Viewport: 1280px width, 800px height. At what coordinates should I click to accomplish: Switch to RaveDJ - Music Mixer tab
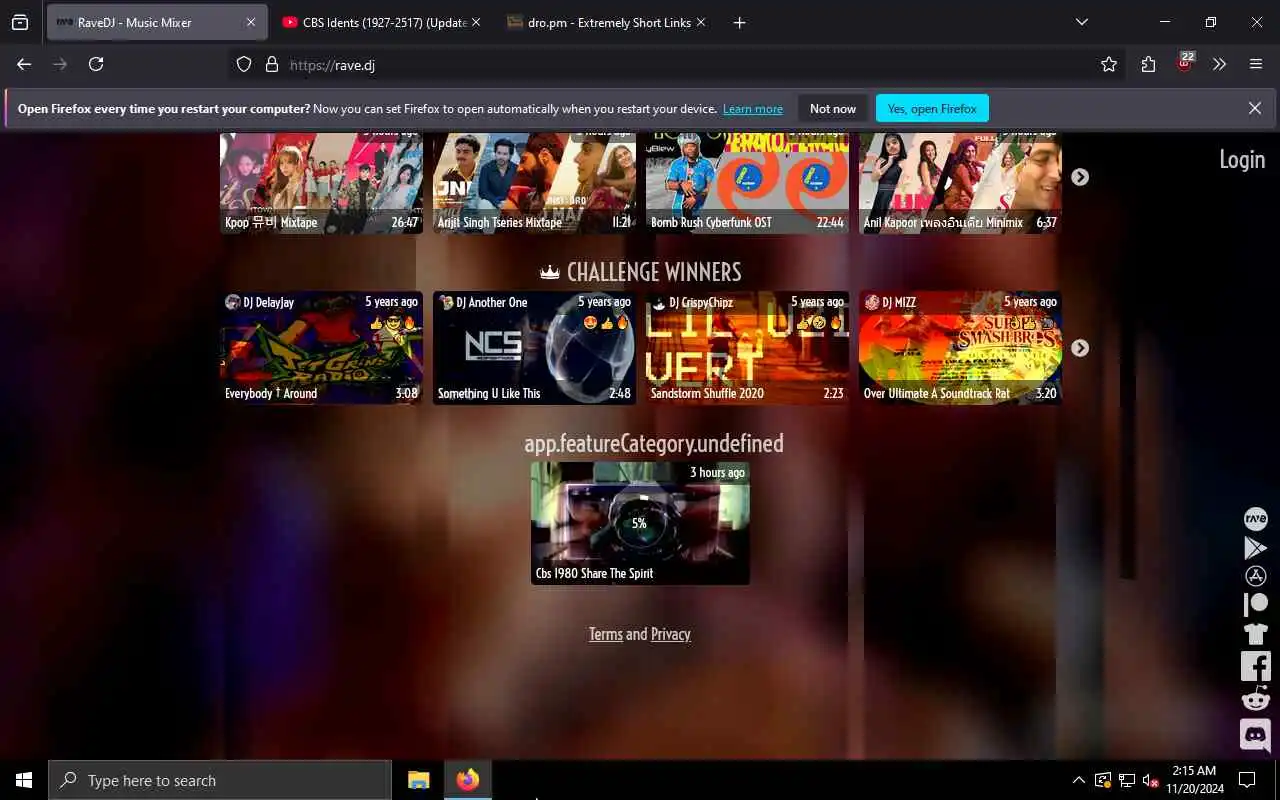pos(157,22)
